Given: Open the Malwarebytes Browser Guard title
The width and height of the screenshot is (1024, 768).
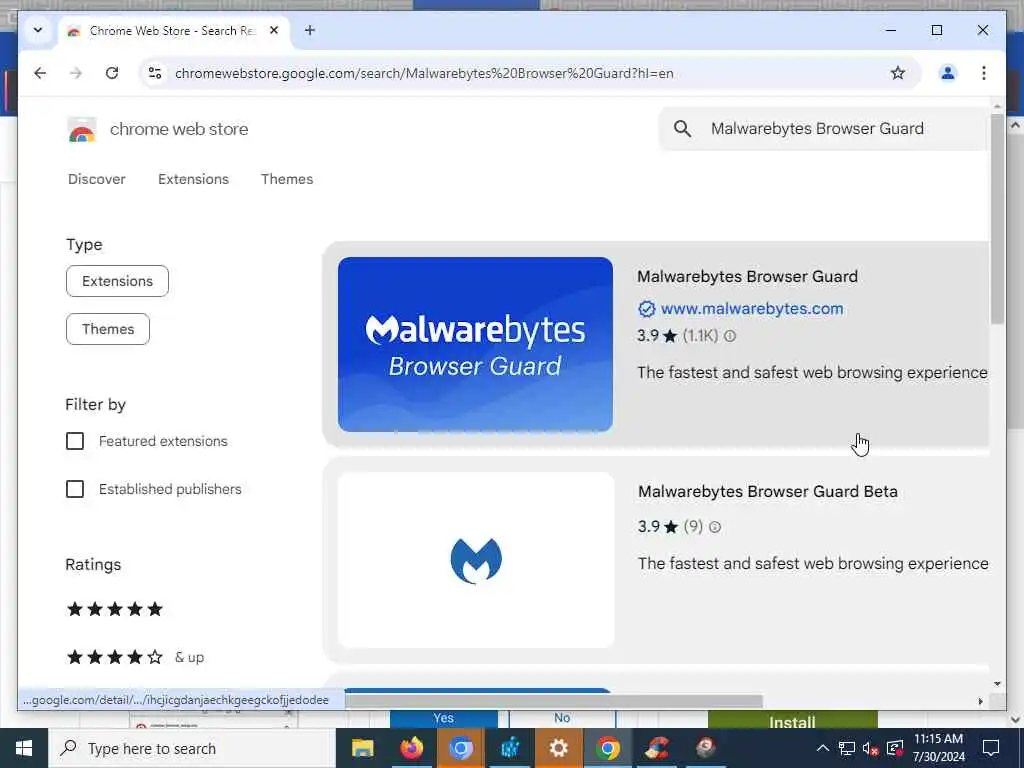Looking at the screenshot, I should coord(748,276).
